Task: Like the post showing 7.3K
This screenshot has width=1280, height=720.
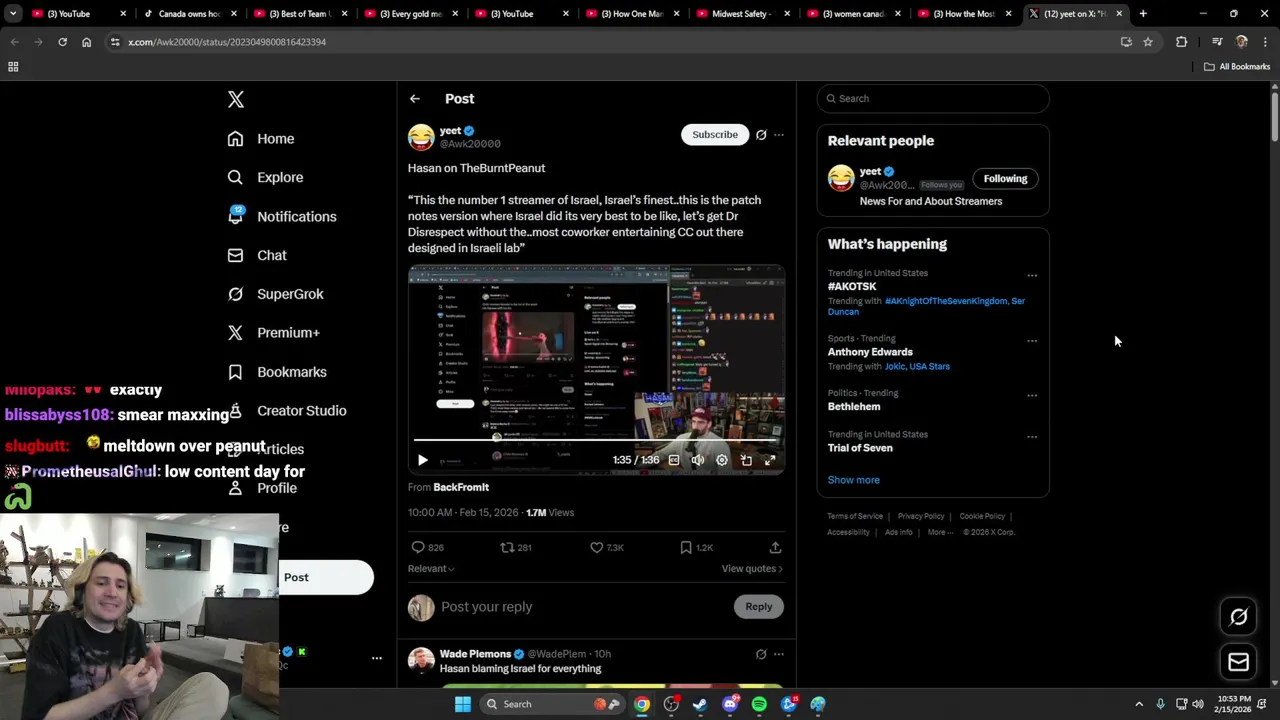Action: click(607, 548)
